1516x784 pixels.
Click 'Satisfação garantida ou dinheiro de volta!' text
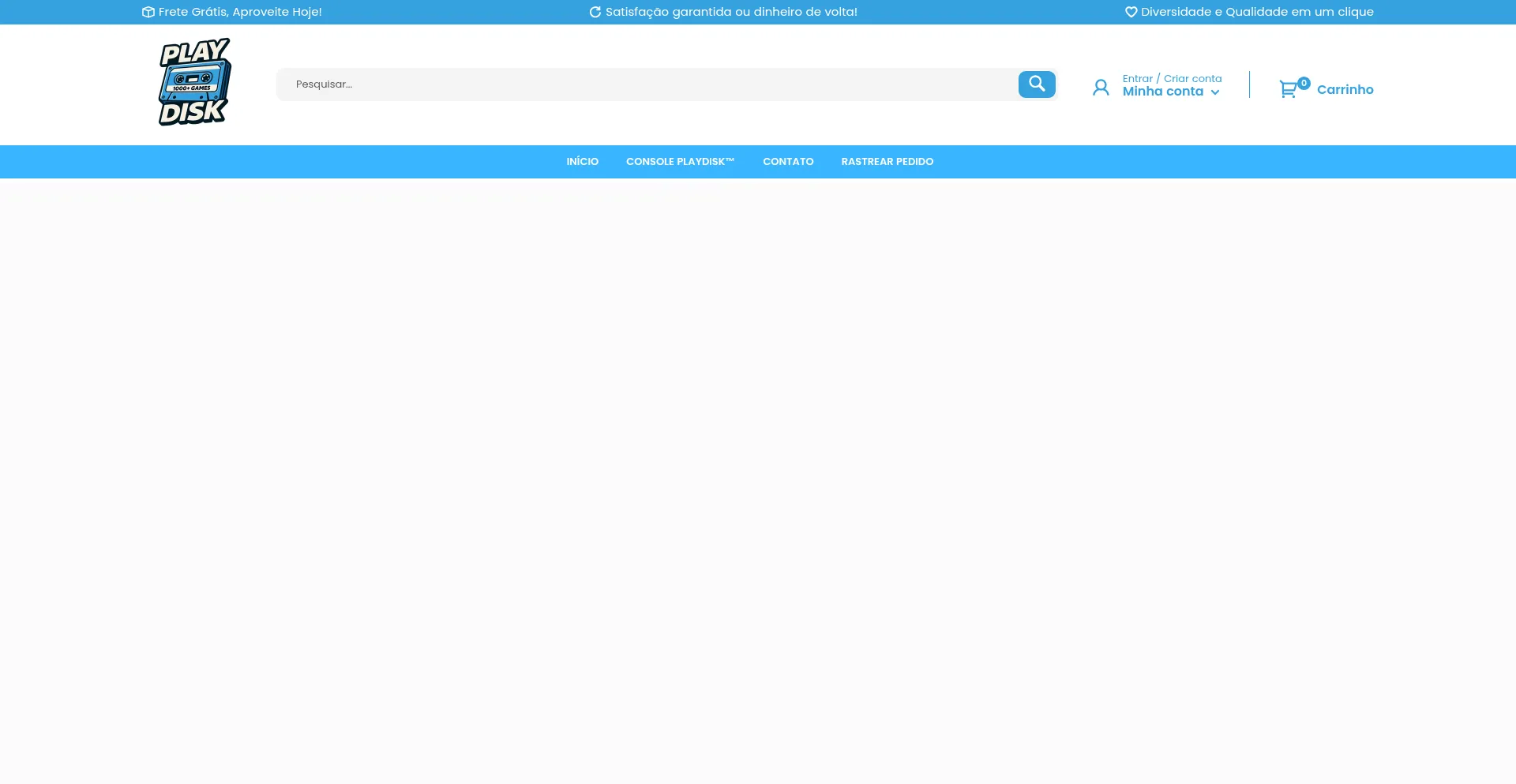(x=731, y=12)
